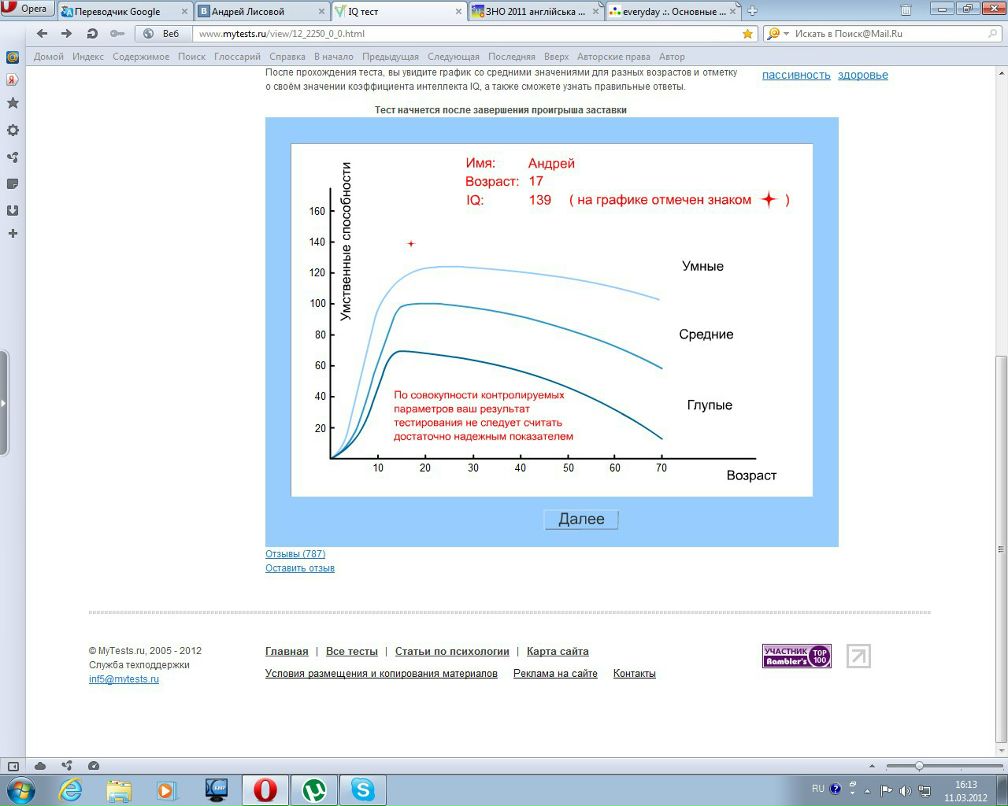Image resolution: width=1008 pixels, height=806 pixels.
Task: Bookmark page with address bar star
Action: coord(747,33)
